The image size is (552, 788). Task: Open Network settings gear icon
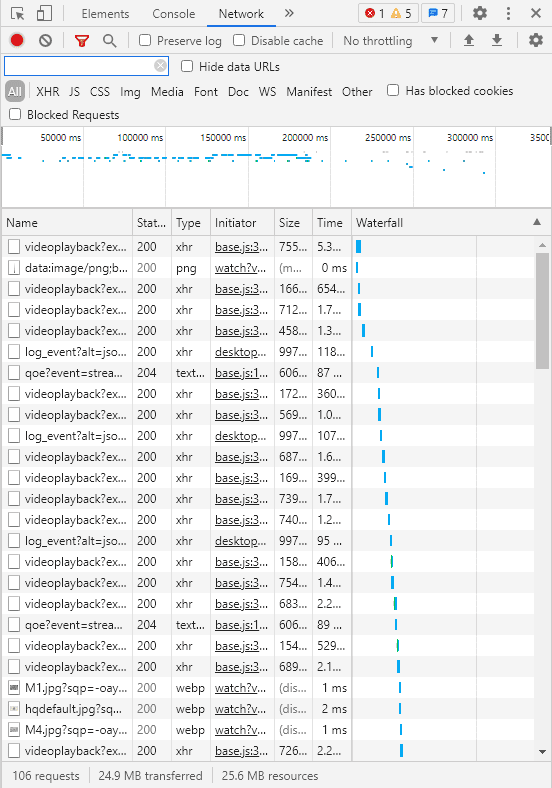[x=536, y=40]
